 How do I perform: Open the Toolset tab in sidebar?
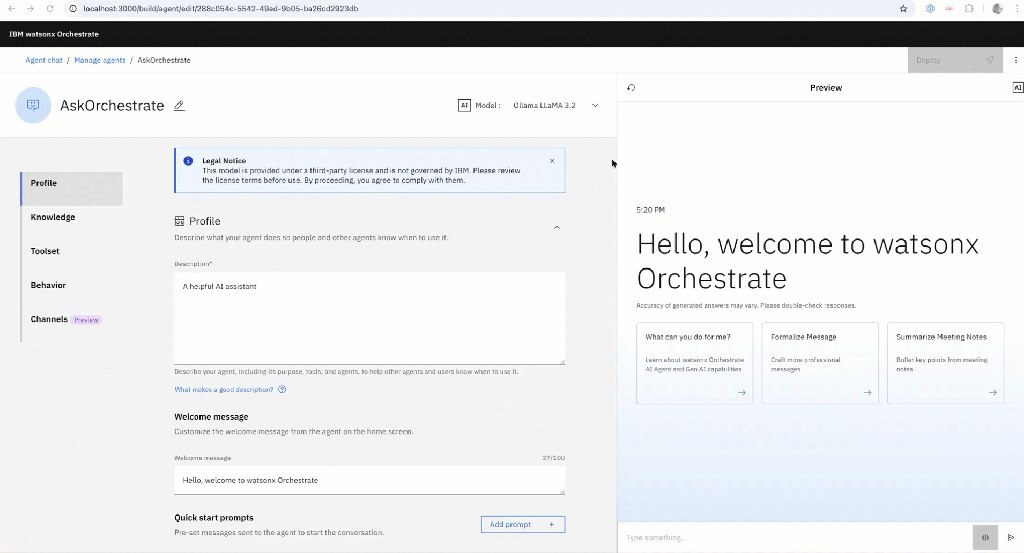(45, 251)
